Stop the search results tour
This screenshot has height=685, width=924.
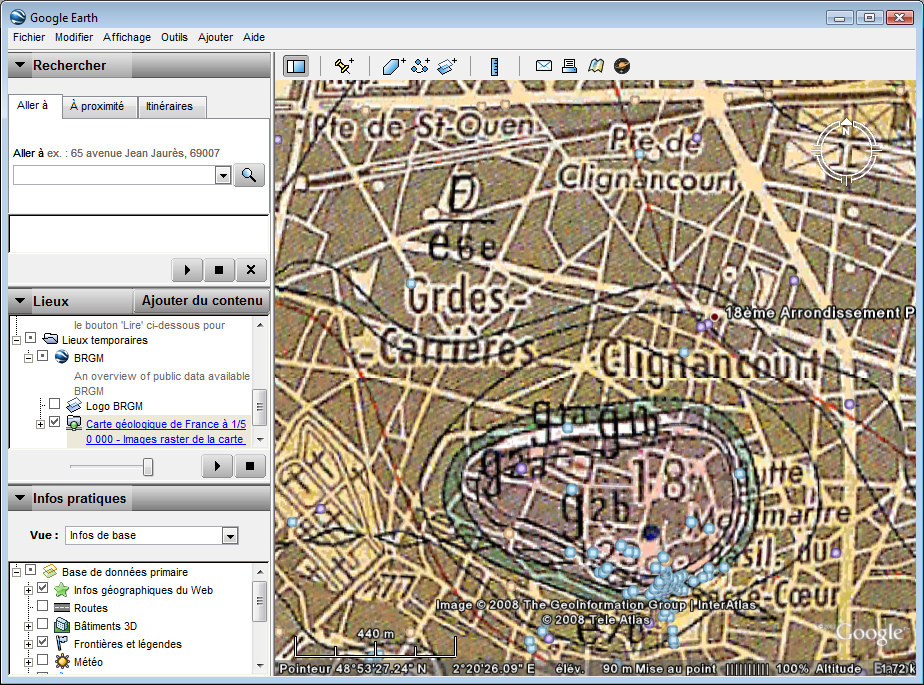click(219, 270)
